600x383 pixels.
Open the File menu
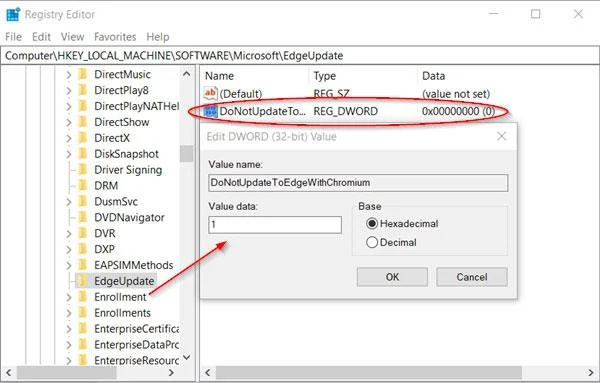pyautogui.click(x=13, y=37)
